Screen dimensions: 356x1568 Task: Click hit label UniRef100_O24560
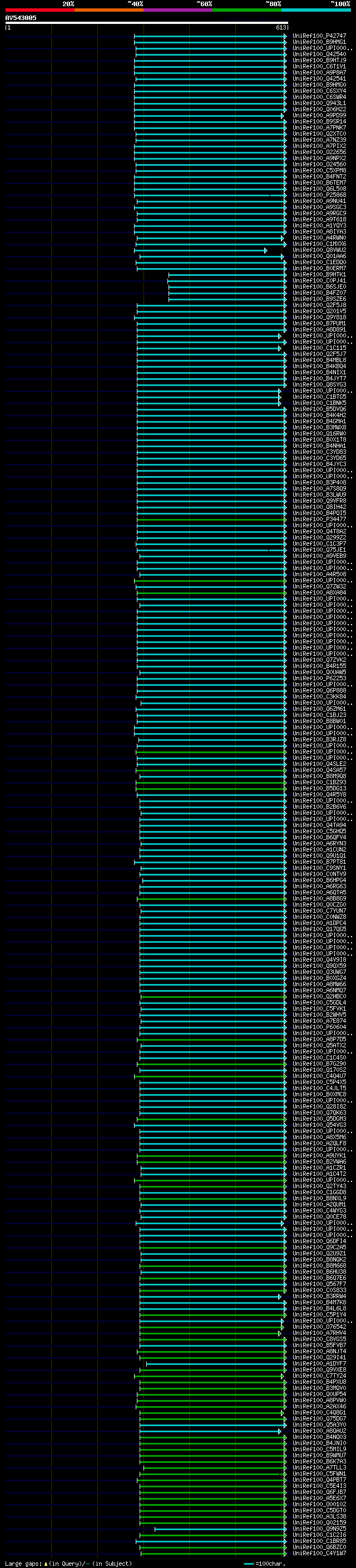tap(319, 164)
